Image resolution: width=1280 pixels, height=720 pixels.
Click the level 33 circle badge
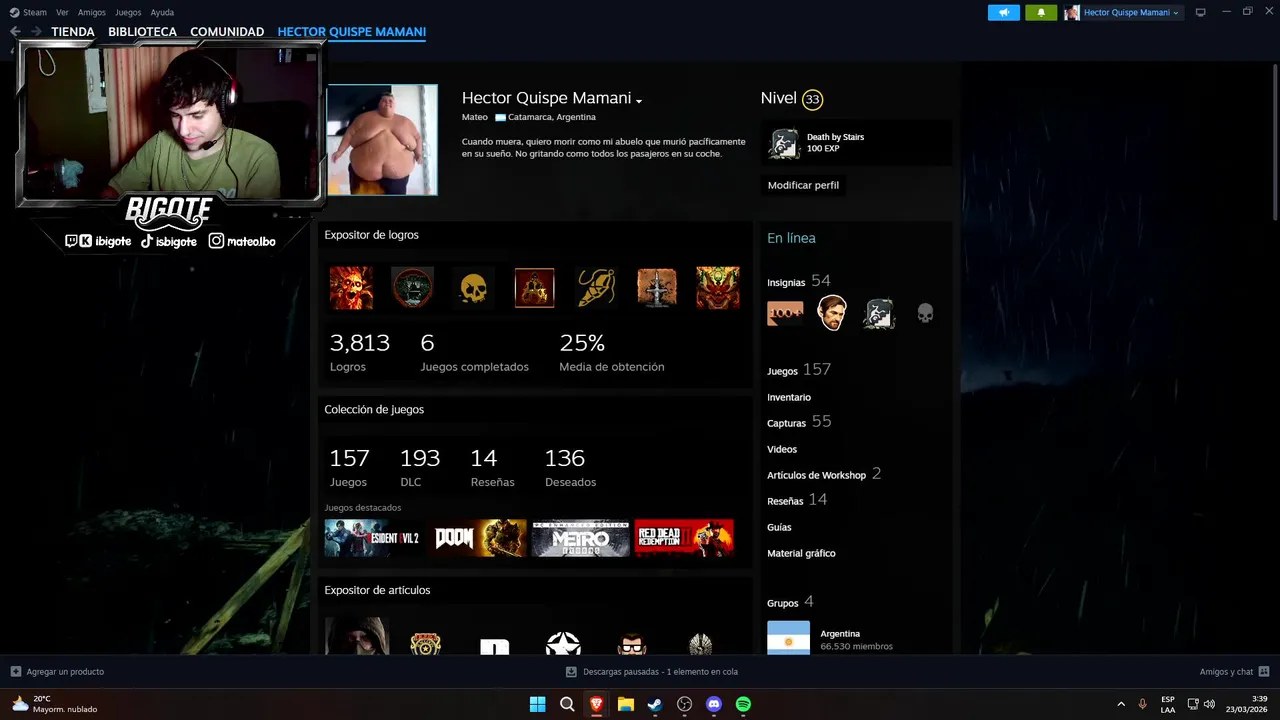pyautogui.click(x=812, y=99)
